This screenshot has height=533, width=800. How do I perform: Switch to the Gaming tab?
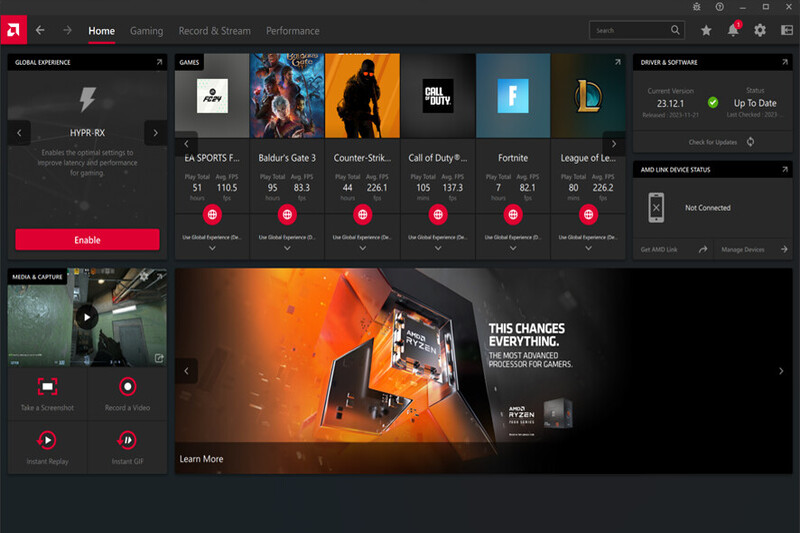(146, 31)
